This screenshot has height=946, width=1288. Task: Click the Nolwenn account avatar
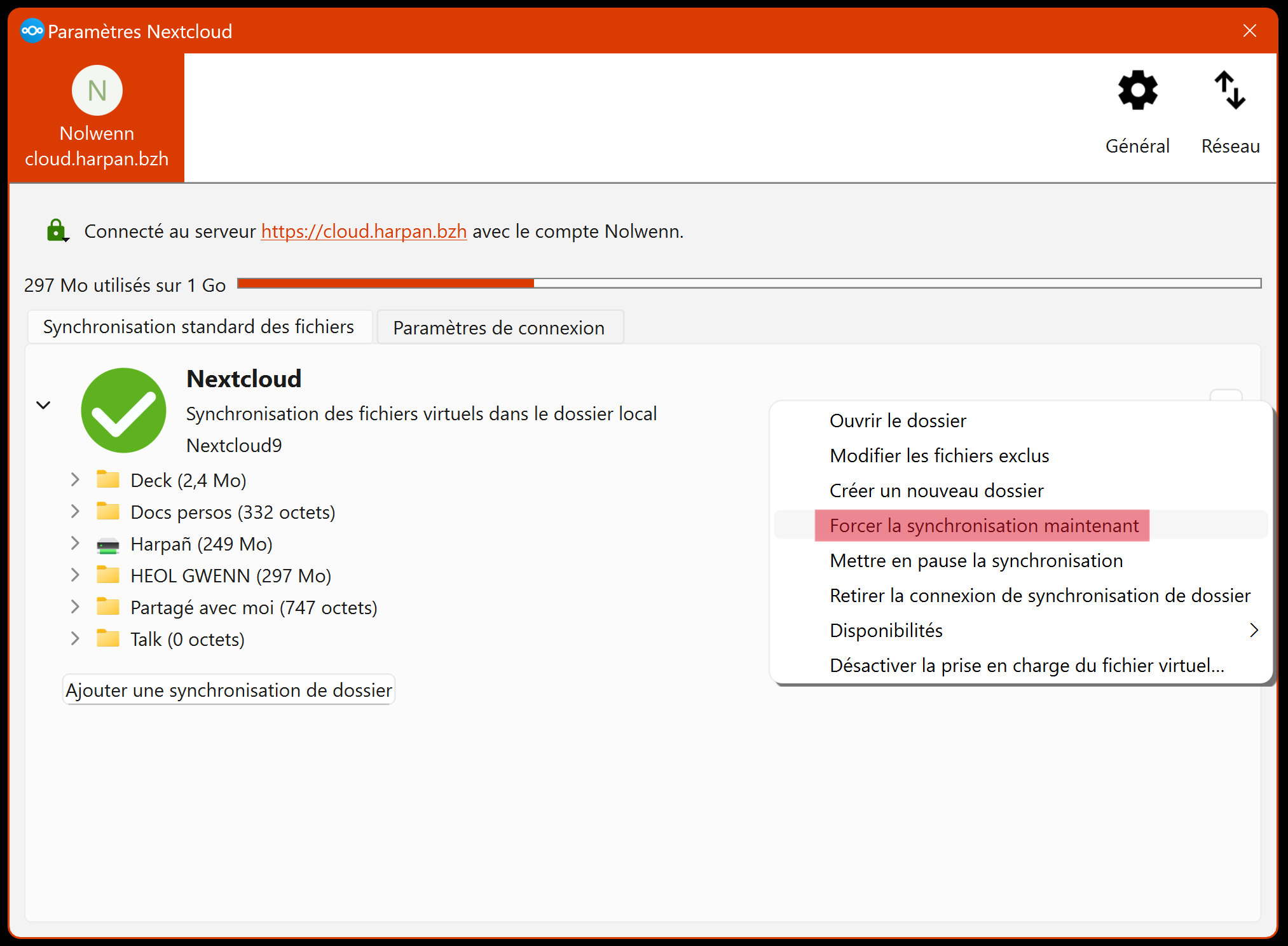point(97,90)
